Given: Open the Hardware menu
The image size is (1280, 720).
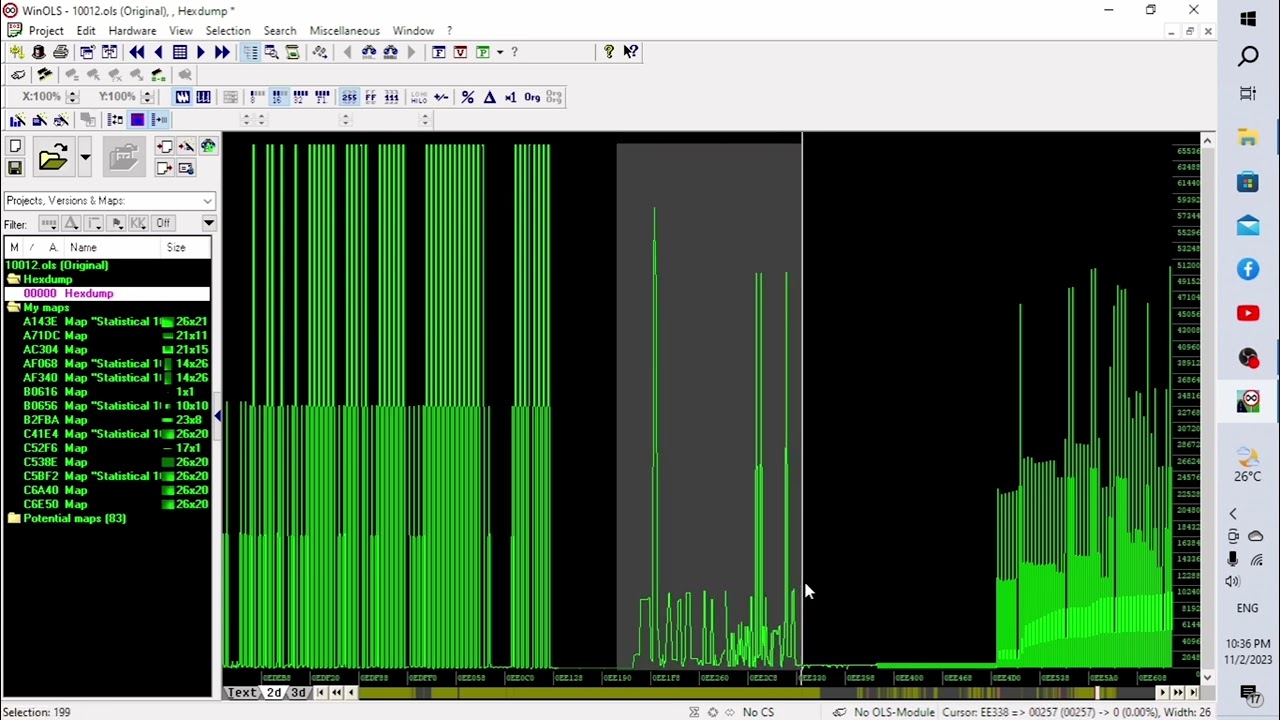Looking at the screenshot, I should tap(132, 31).
